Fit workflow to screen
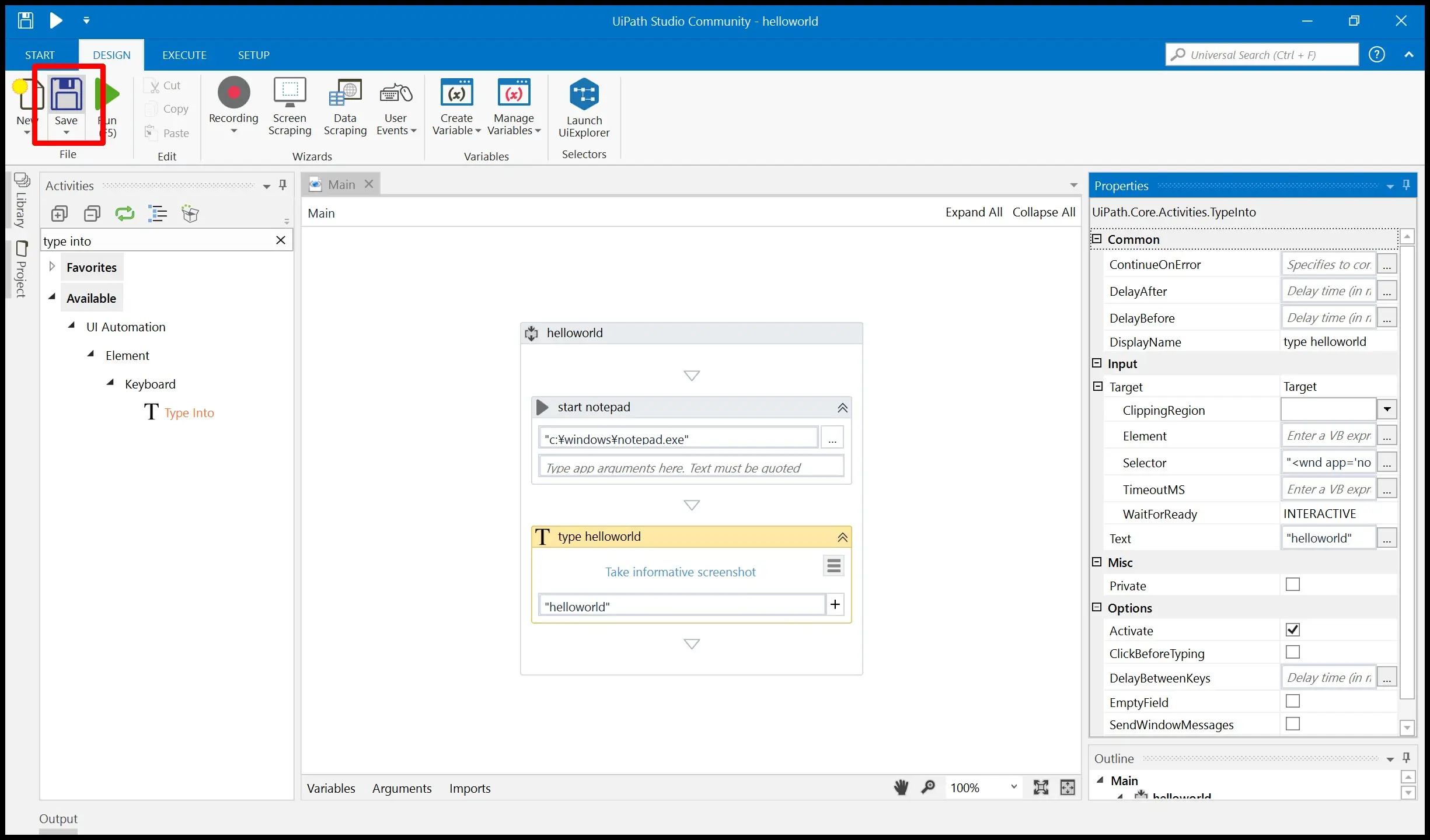This screenshot has height=840, width=1430. [x=1041, y=788]
